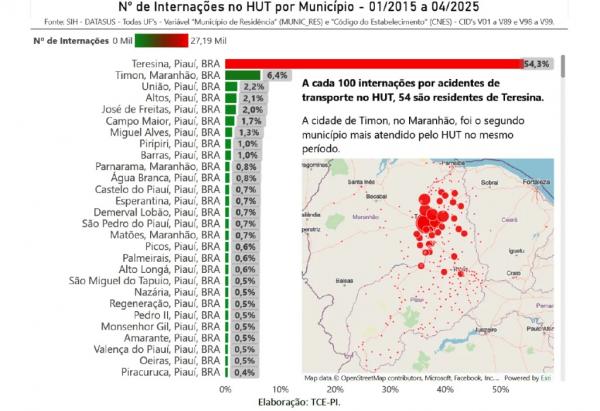The width and height of the screenshot is (600, 411).
Task: Click Campo Maior, Piauí, BRA label
Action: (163, 121)
